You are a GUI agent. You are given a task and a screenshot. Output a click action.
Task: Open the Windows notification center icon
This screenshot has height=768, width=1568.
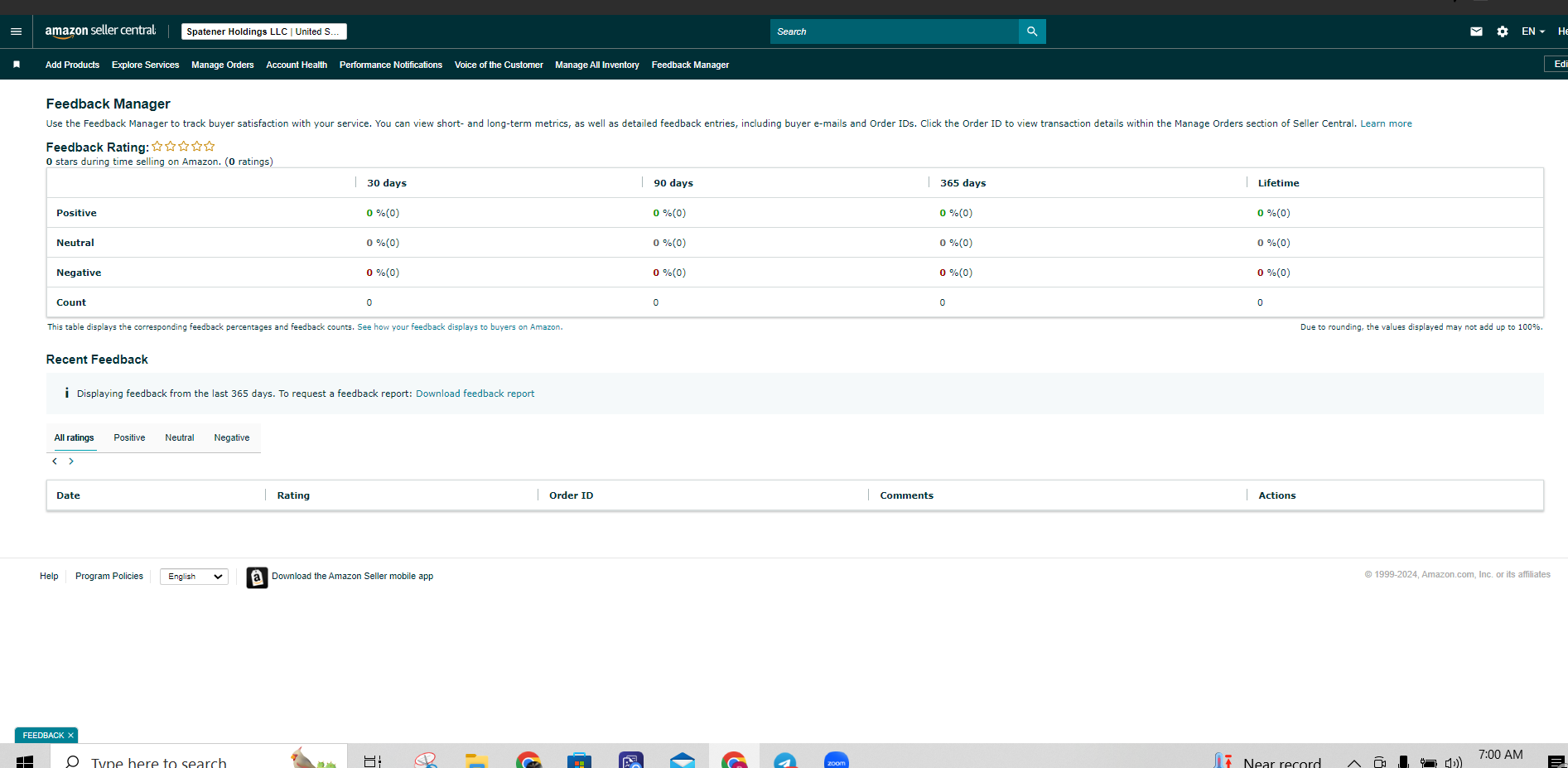click(1556, 762)
